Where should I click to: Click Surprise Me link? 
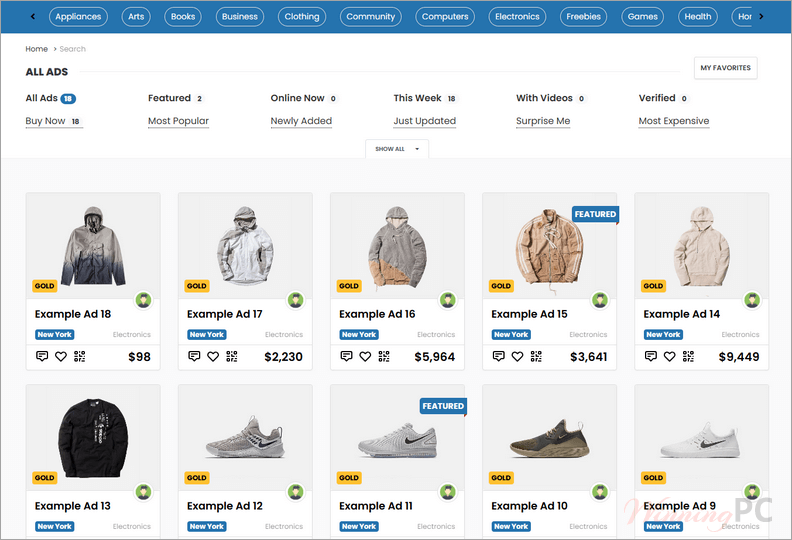543,121
